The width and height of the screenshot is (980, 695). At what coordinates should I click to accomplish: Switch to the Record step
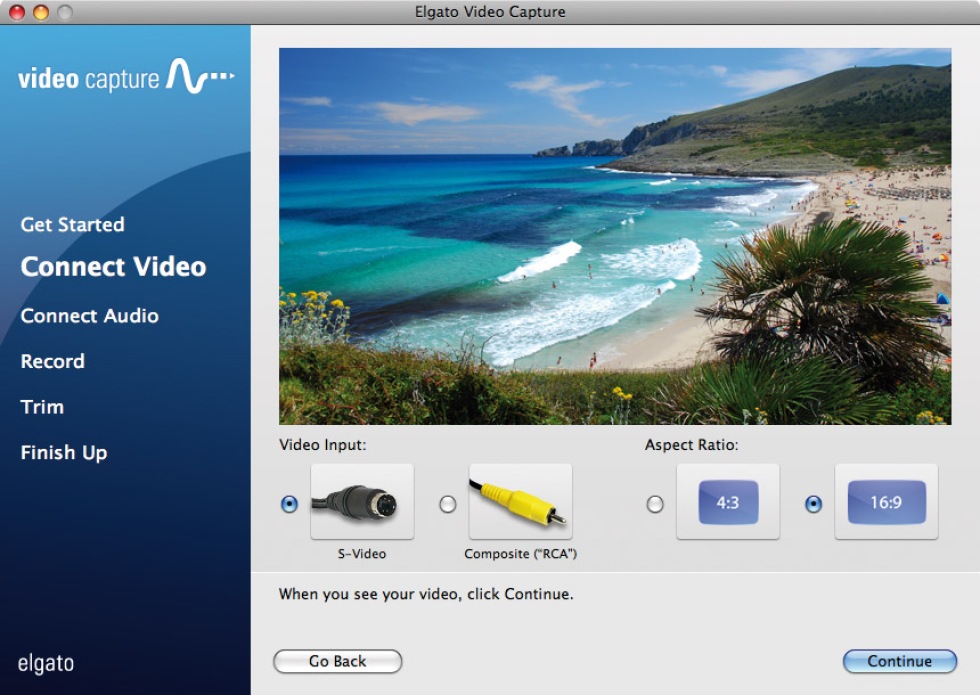(52, 361)
